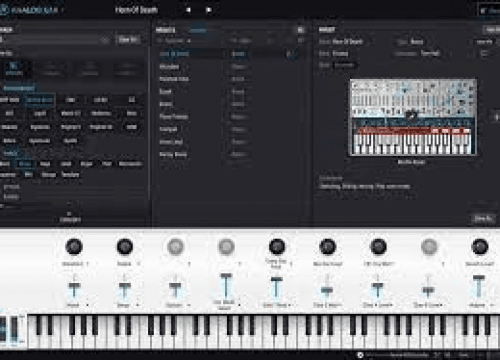Screen dimensions: 500x360
Task: Open the dropdown arrow beside the fifth knob label
Action: click(x=291, y=264)
